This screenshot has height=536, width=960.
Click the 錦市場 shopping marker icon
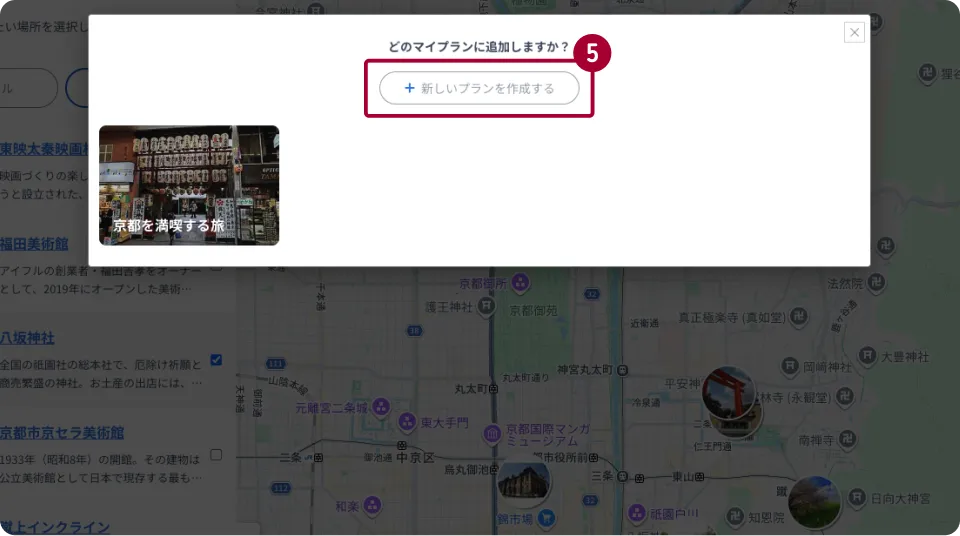546,519
